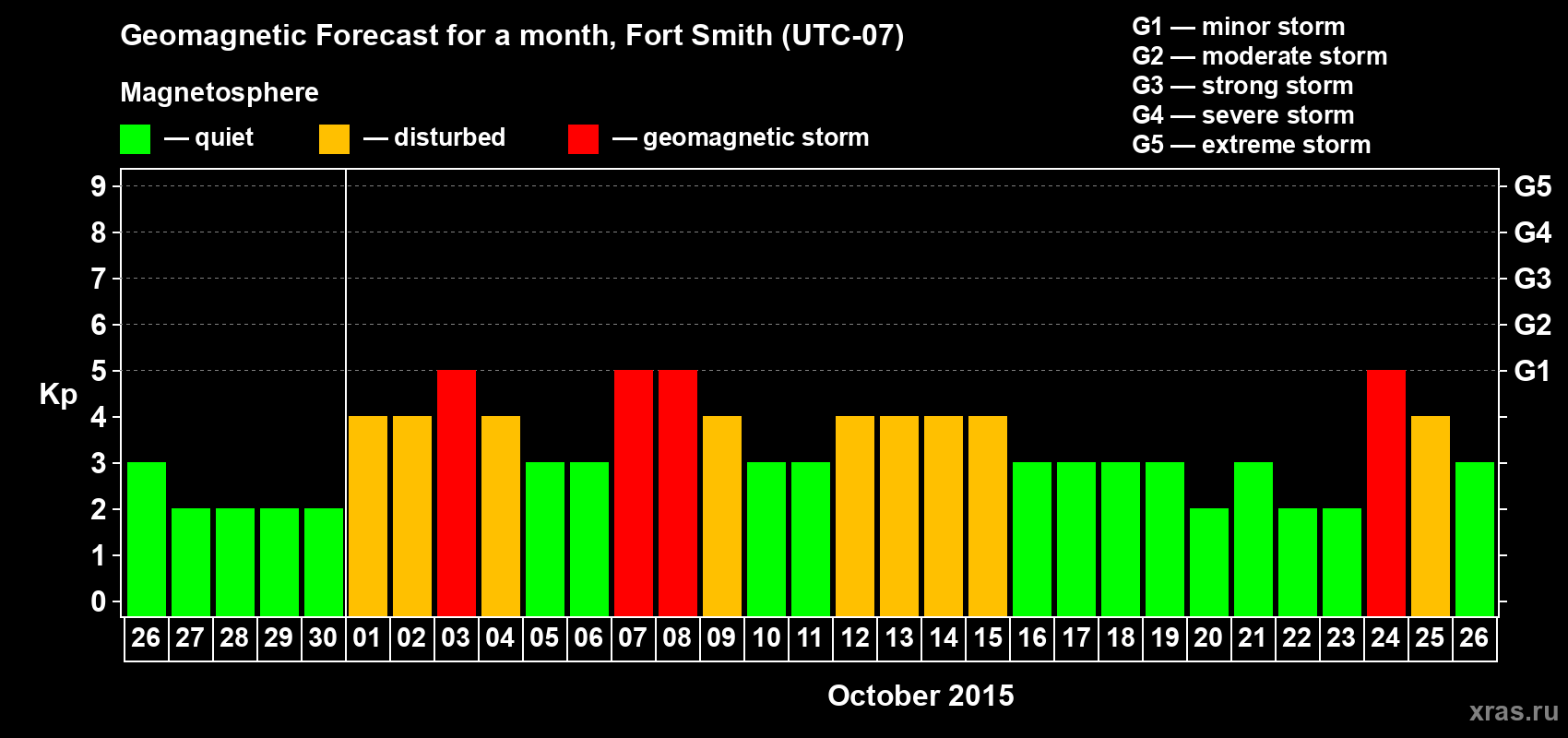Click the 'disturbed' legend text
1568x738 pixels.
(449, 137)
